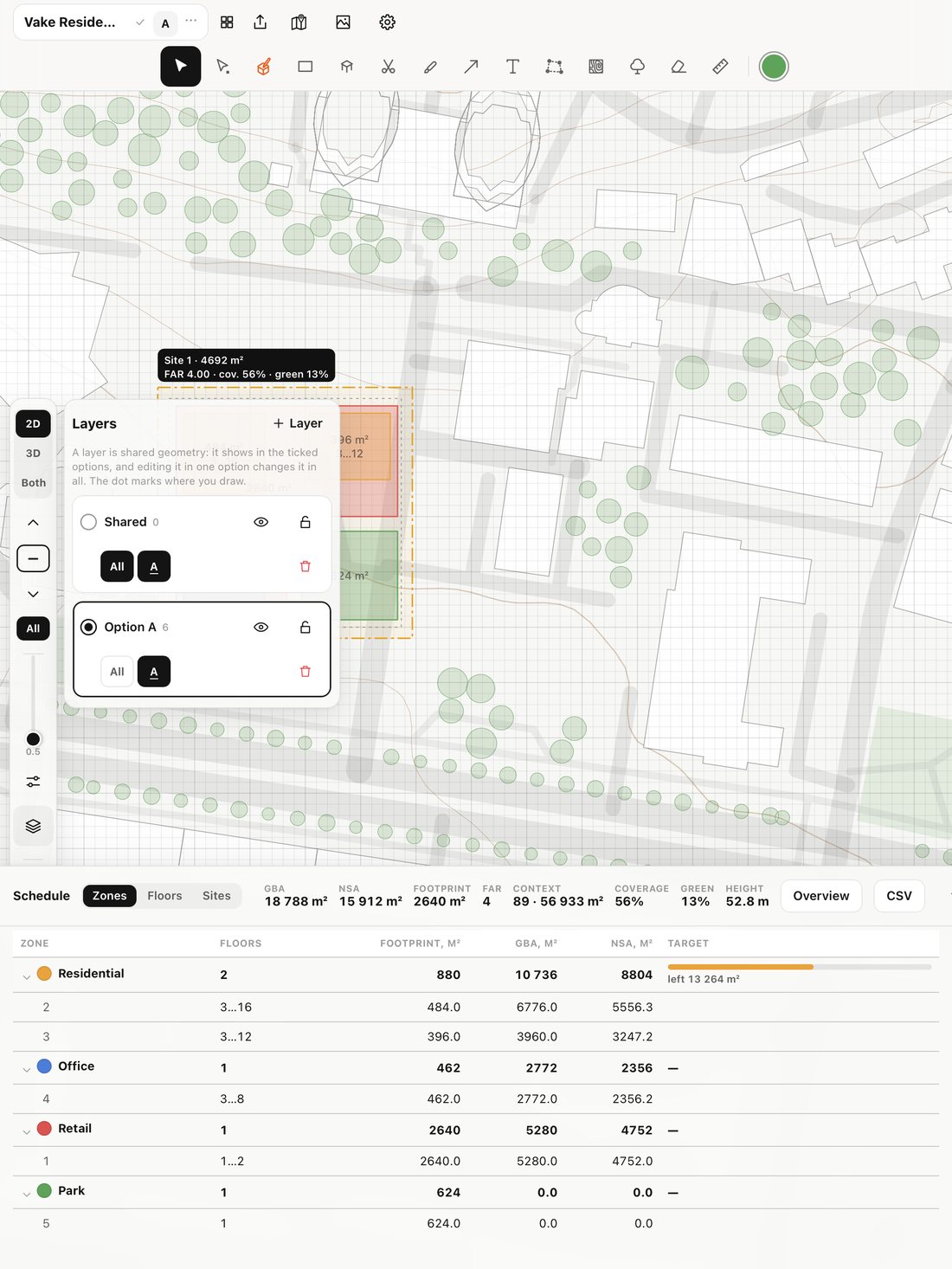Select the Text tool

512,67
